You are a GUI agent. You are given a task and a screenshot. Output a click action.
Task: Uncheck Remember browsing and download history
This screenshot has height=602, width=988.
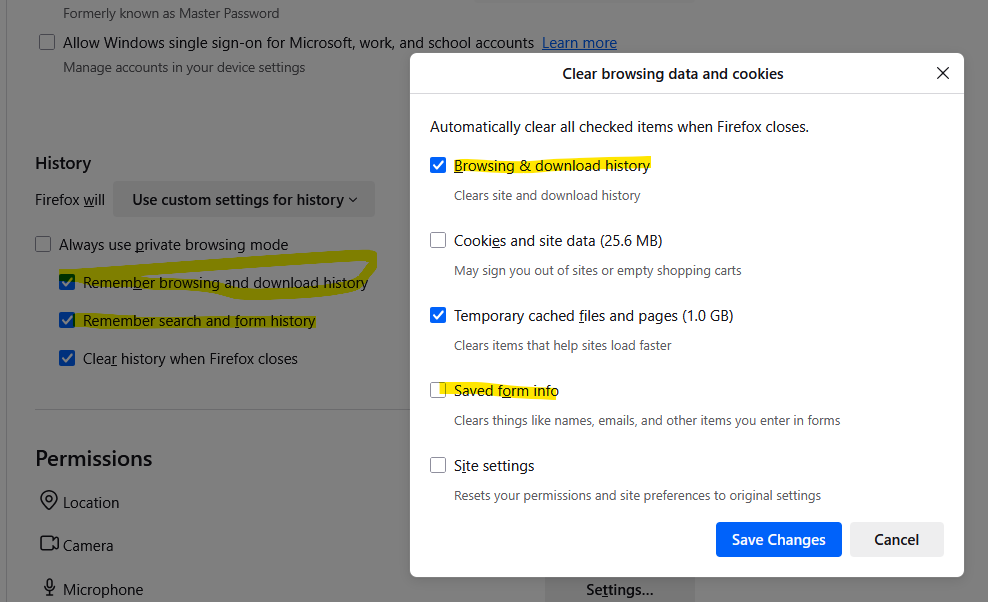point(67,282)
